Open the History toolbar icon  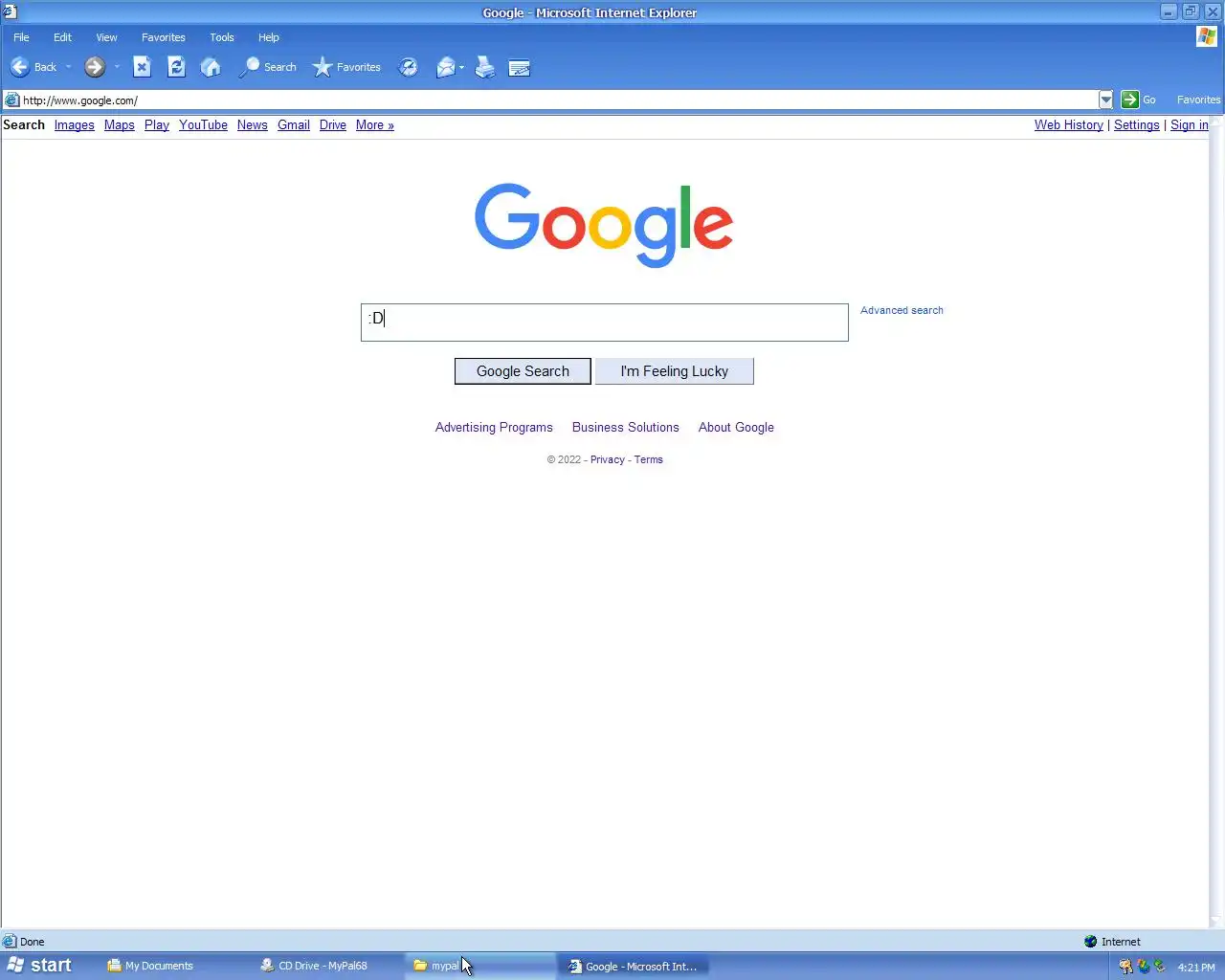tap(409, 67)
